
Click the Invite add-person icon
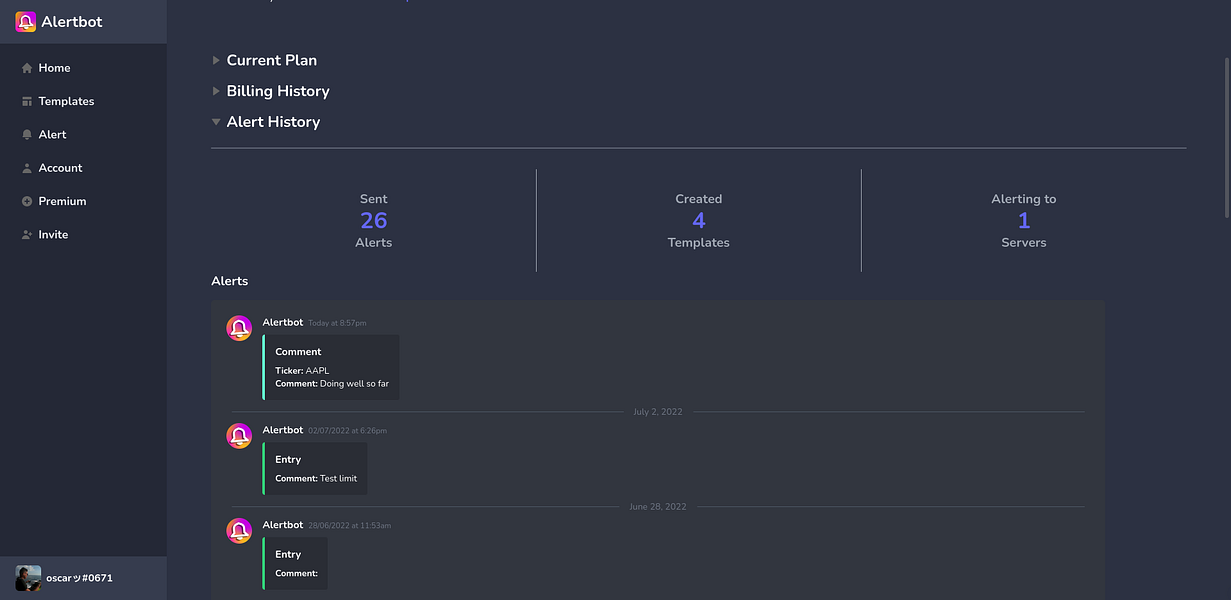27,235
